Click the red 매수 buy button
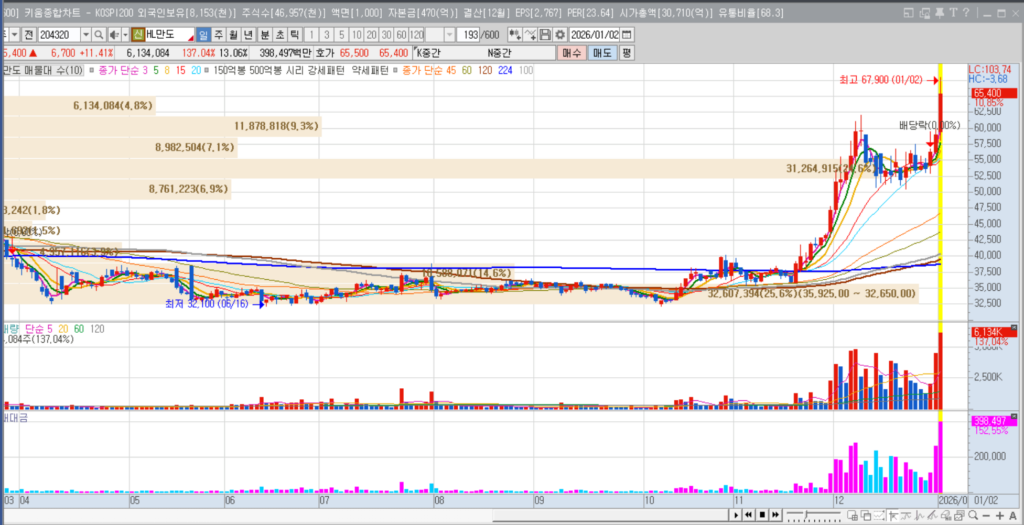 pos(572,52)
